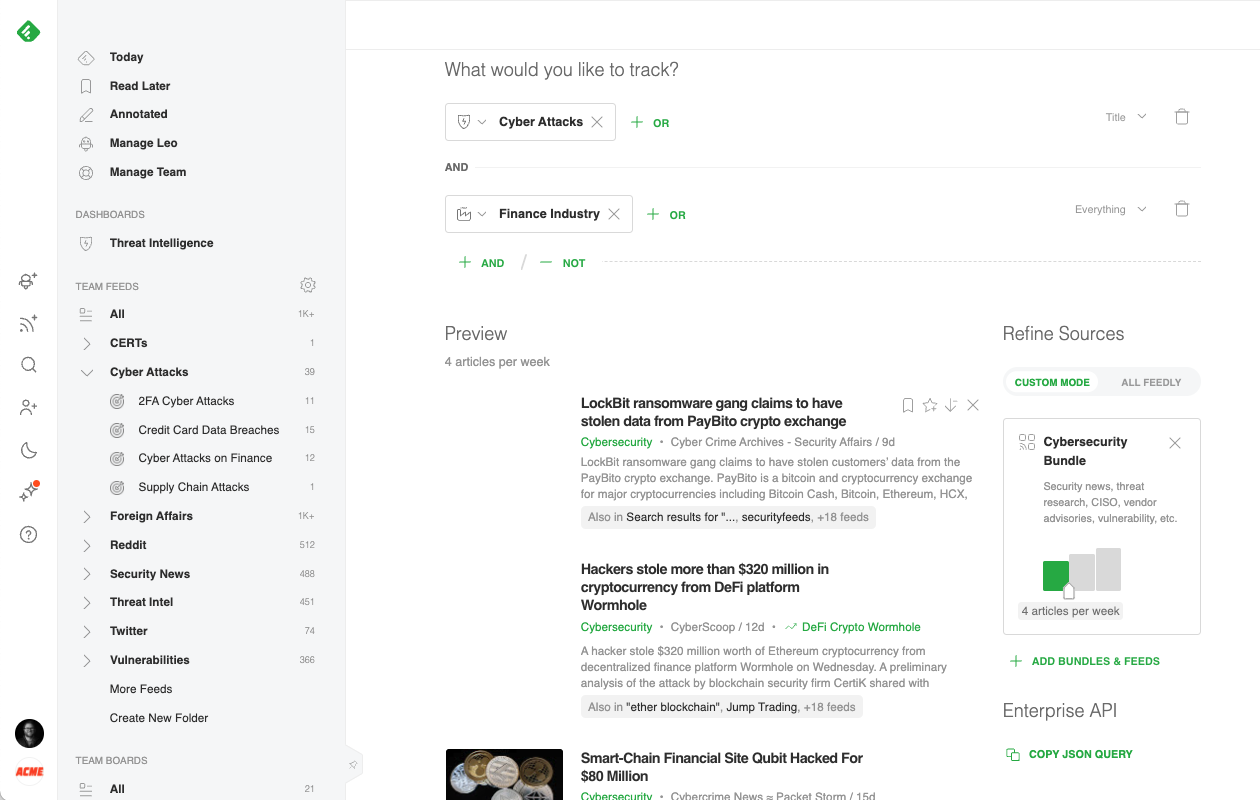Open the Title scope dropdown
1260x800 pixels.
1126,117
